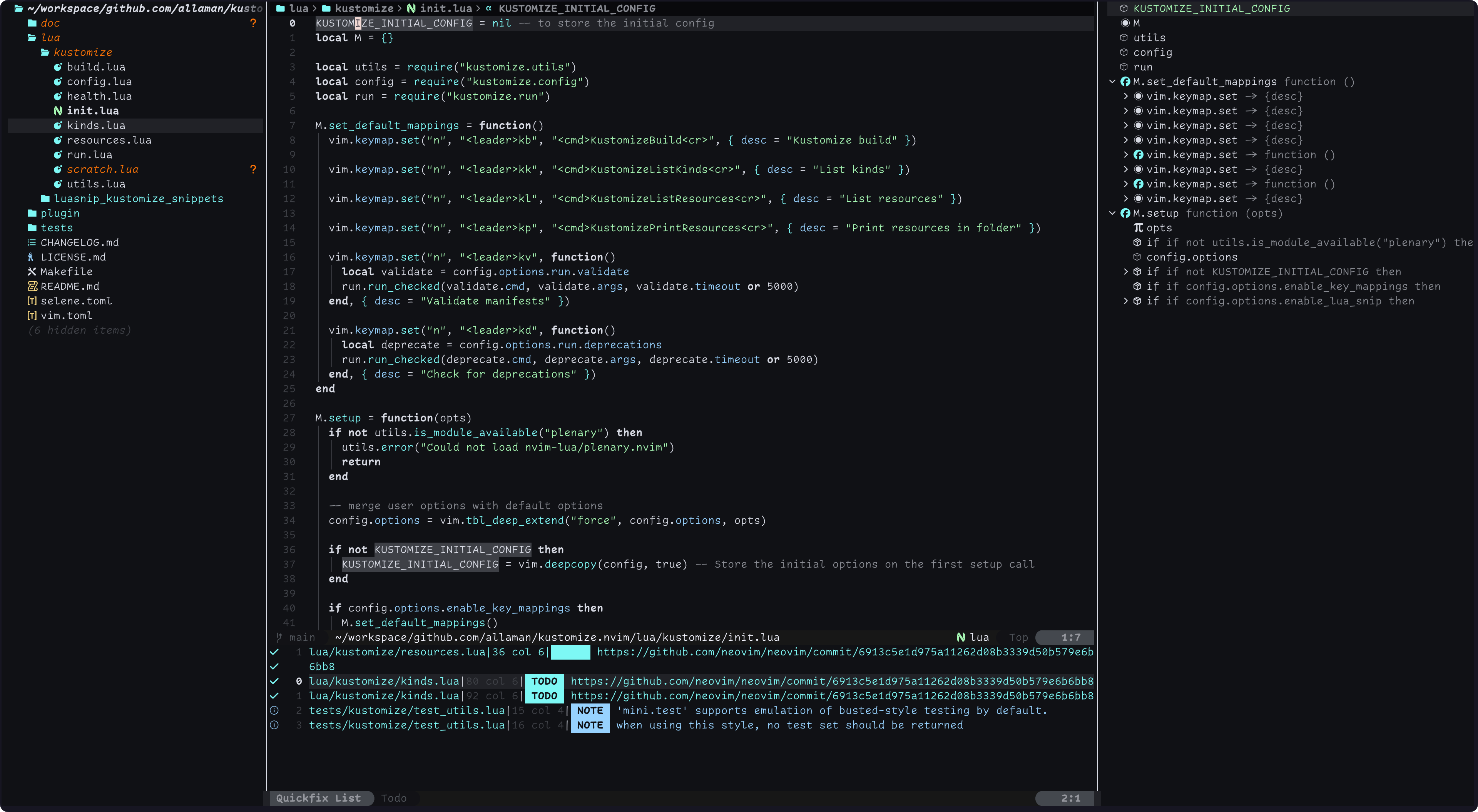Screen dimensions: 1478x812
Task: Click the Makefile tools icon
Action: [32, 271]
